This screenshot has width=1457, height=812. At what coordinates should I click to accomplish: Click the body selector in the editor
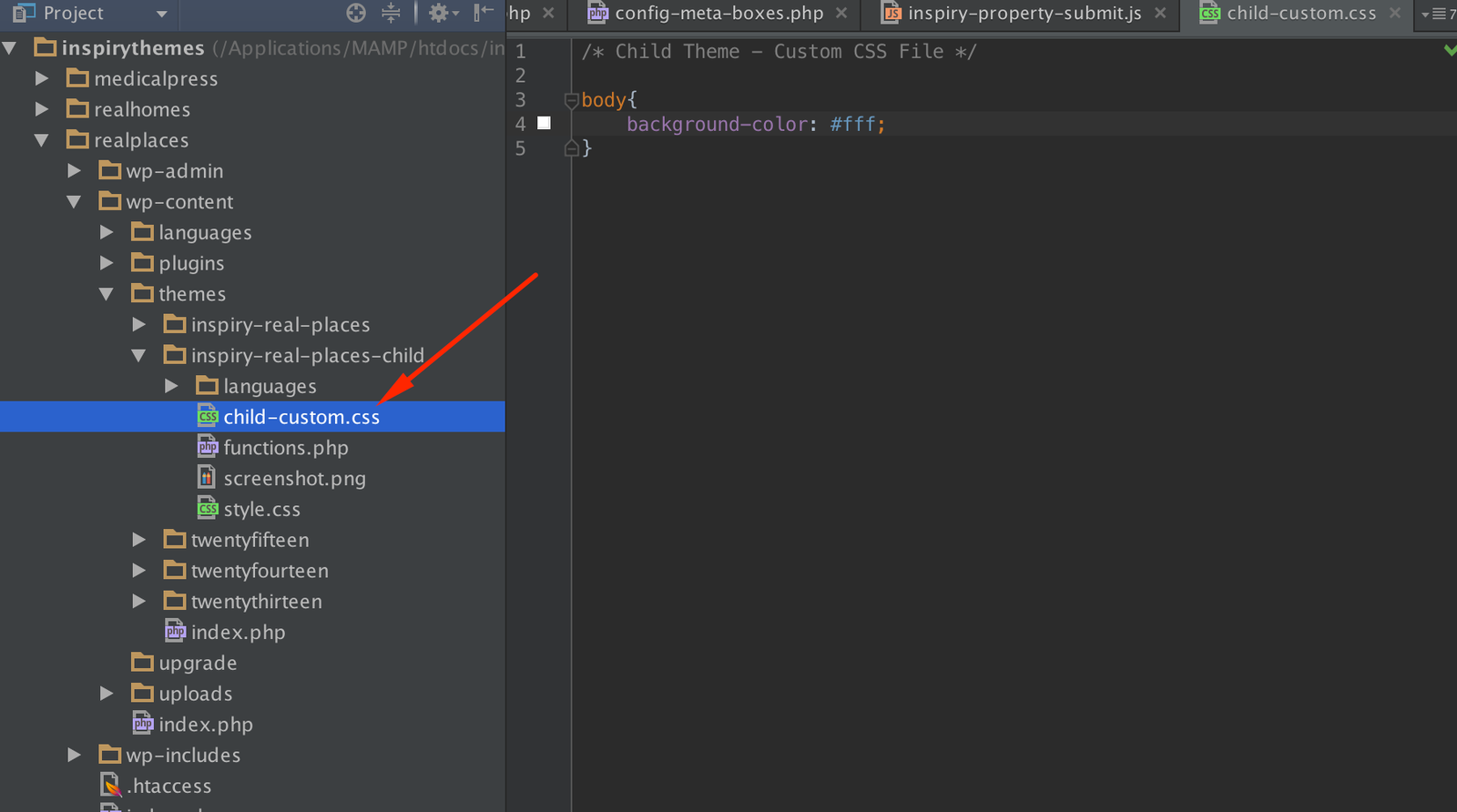point(604,100)
